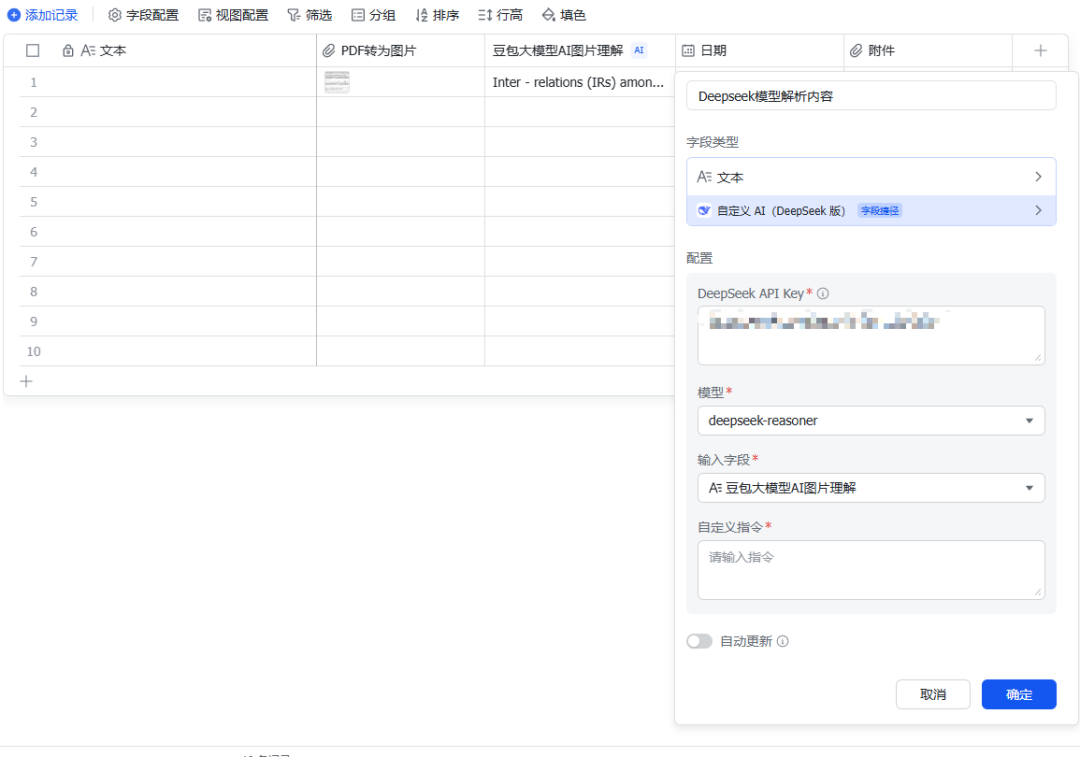The height and width of the screenshot is (757, 1080).
Task: Open the 模型 deepseek-reasoner dropdown
Action: pyautogui.click(x=871, y=420)
